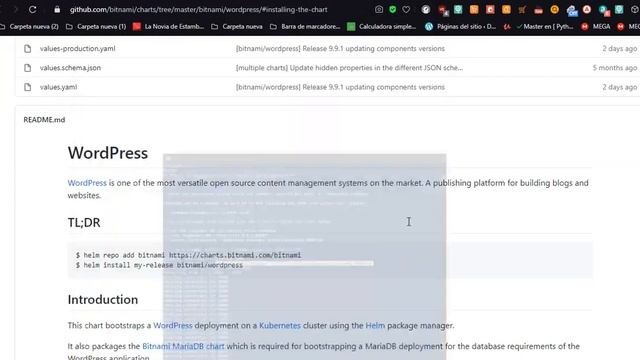Image resolution: width=640 pixels, height=360 pixels.
Task: Open Carpeta nueva (1) bookmark folder
Action: [x=96, y=27]
